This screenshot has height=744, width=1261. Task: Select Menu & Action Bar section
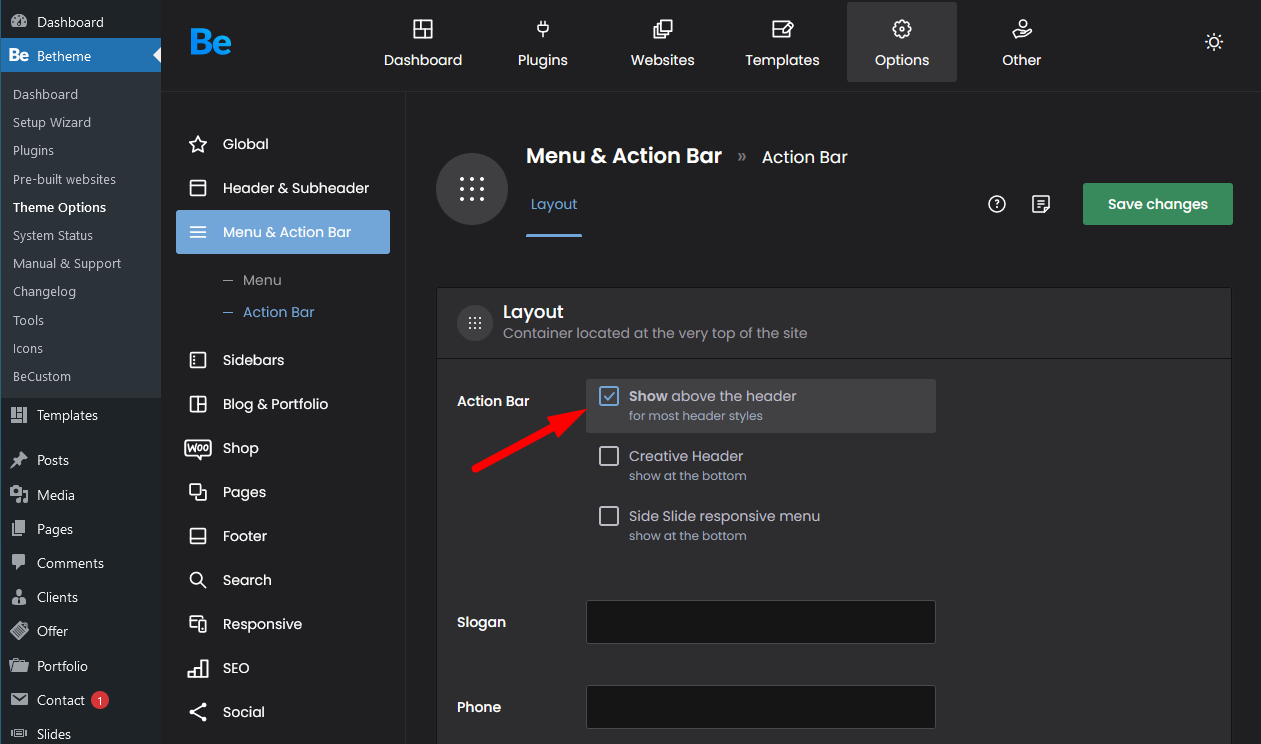click(283, 232)
